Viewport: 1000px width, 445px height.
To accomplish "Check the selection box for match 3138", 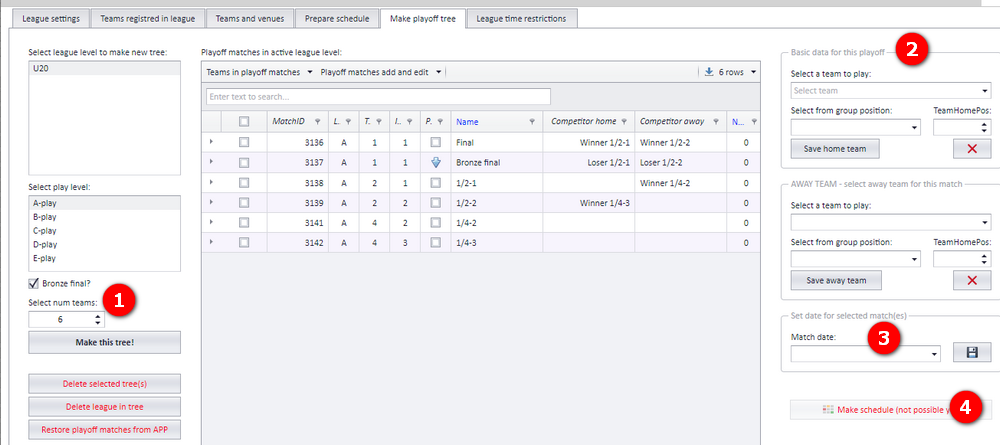I will pyautogui.click(x=244, y=183).
